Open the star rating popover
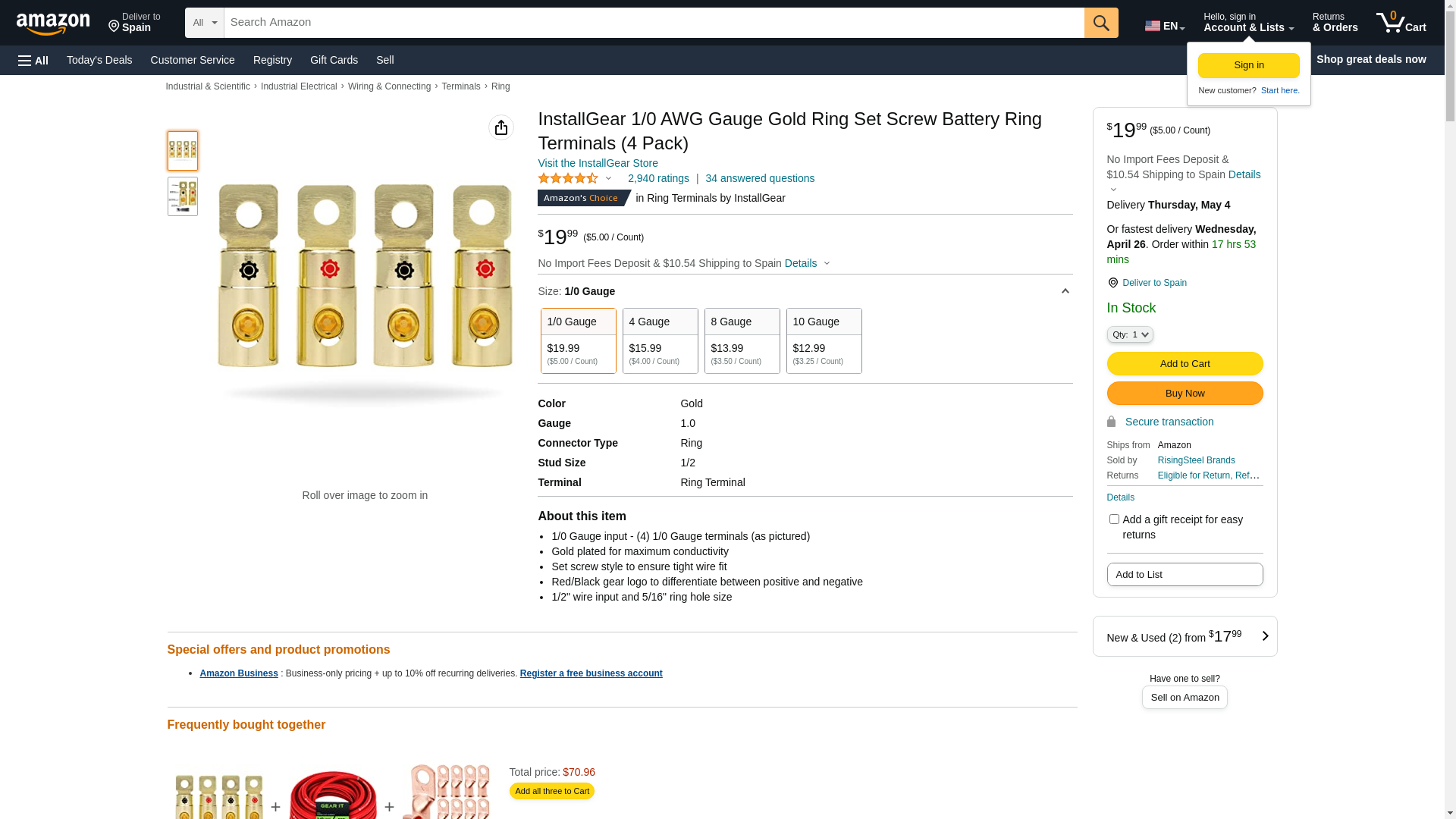 coord(574,178)
